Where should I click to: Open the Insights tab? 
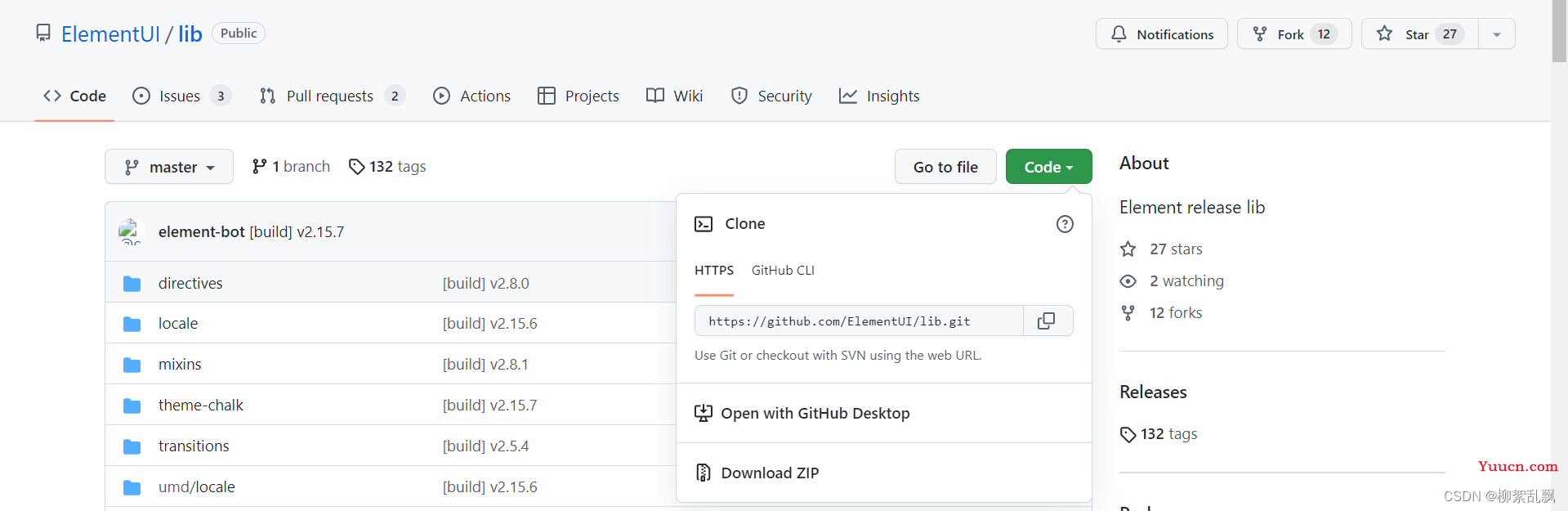click(879, 96)
